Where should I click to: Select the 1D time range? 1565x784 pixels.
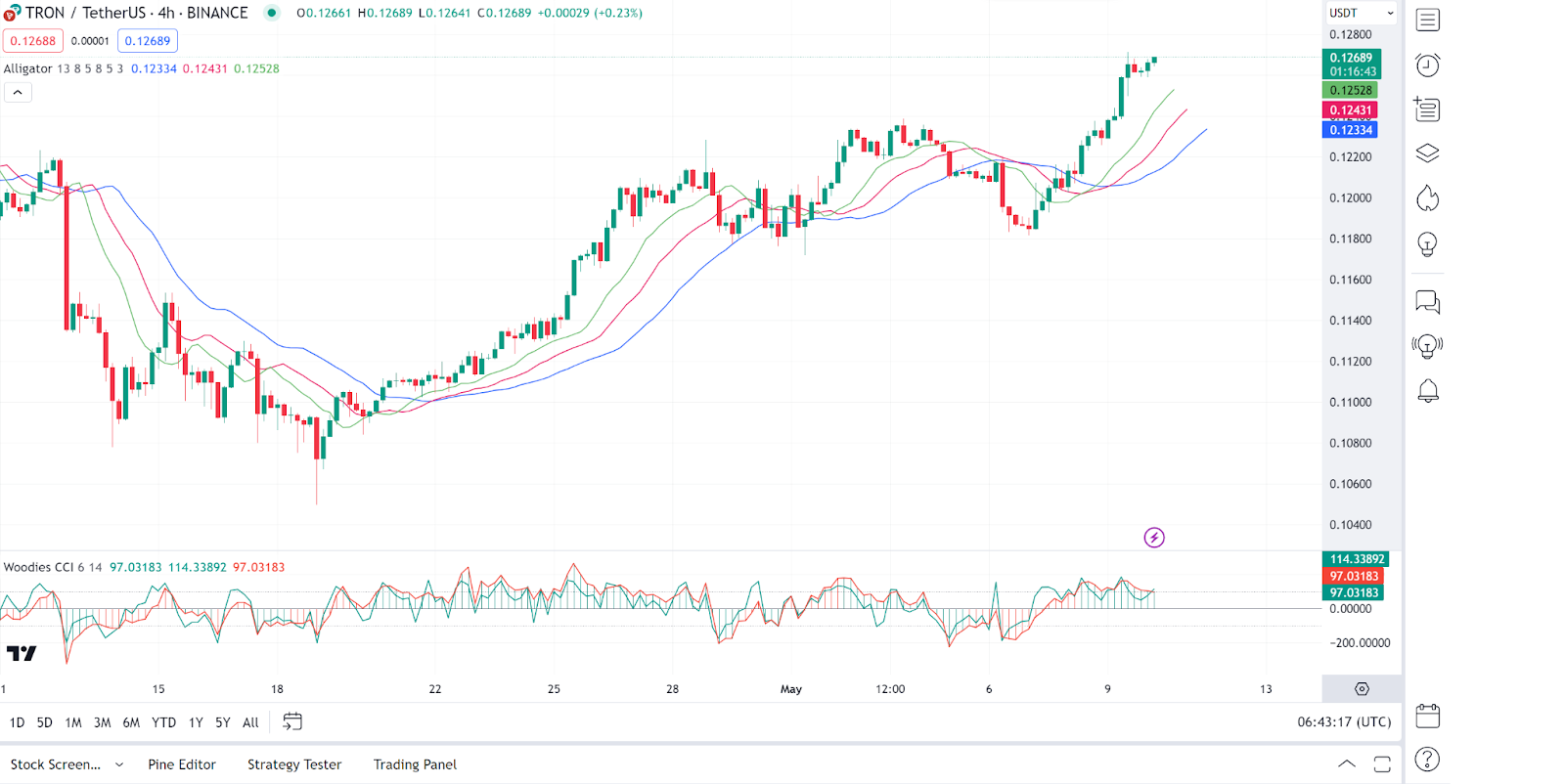click(17, 722)
